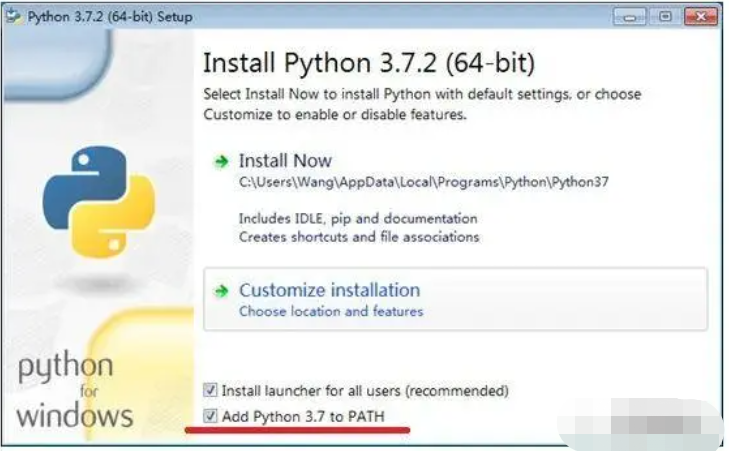Image resolution: width=729 pixels, height=451 pixels.
Task: Click the Install Python 3.7.2 (64-bit) heading
Action: click(368, 64)
